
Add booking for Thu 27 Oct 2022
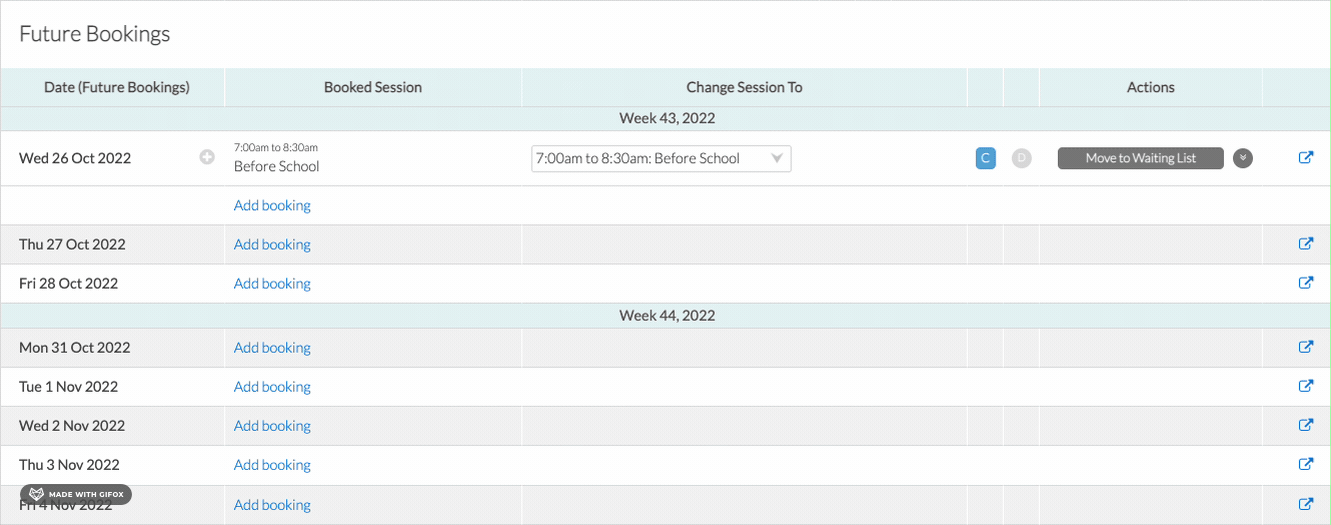tap(272, 244)
